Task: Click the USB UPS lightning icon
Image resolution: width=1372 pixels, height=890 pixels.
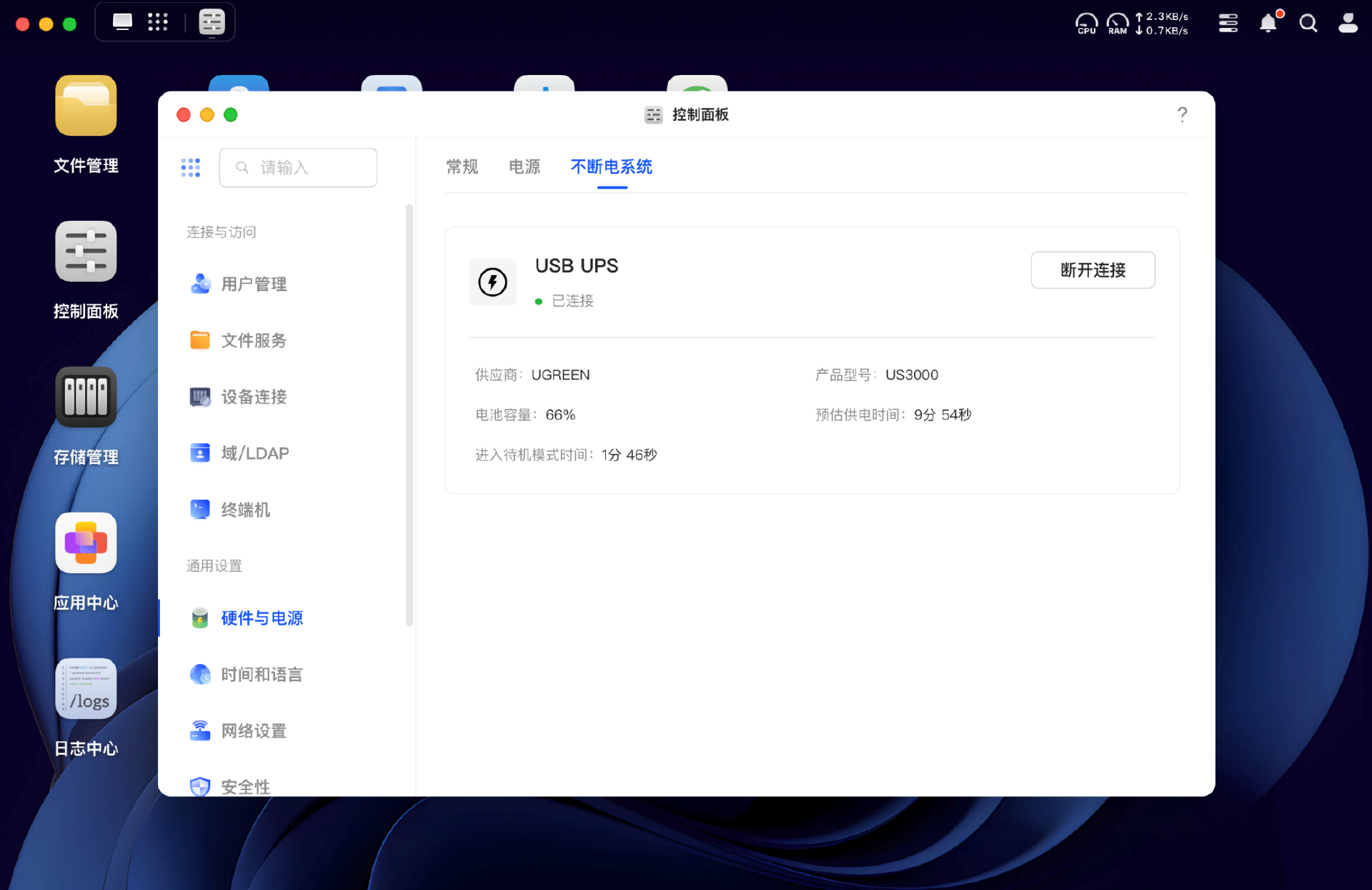Action: 492,282
